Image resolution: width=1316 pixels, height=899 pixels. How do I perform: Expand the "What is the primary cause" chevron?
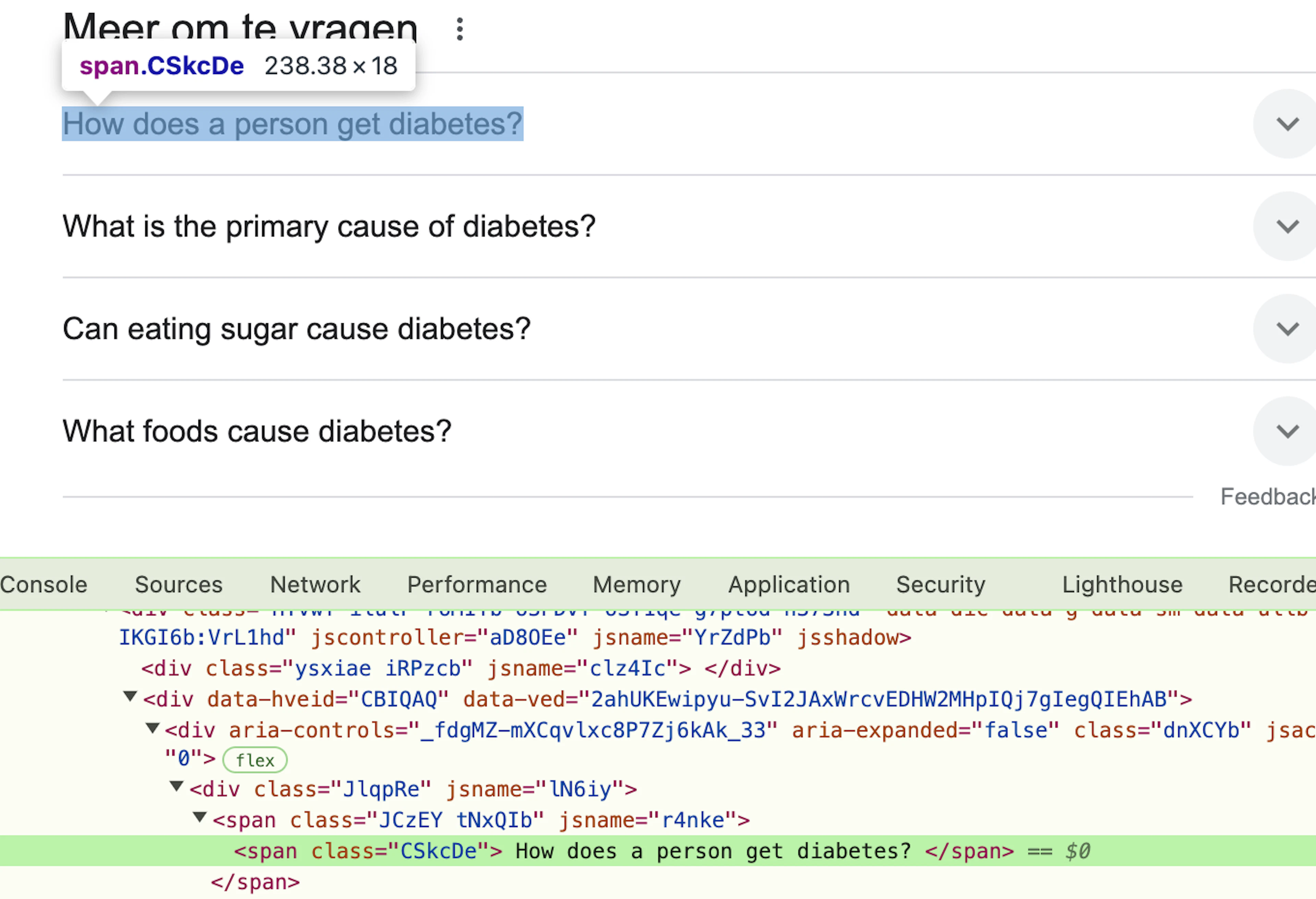(1287, 226)
